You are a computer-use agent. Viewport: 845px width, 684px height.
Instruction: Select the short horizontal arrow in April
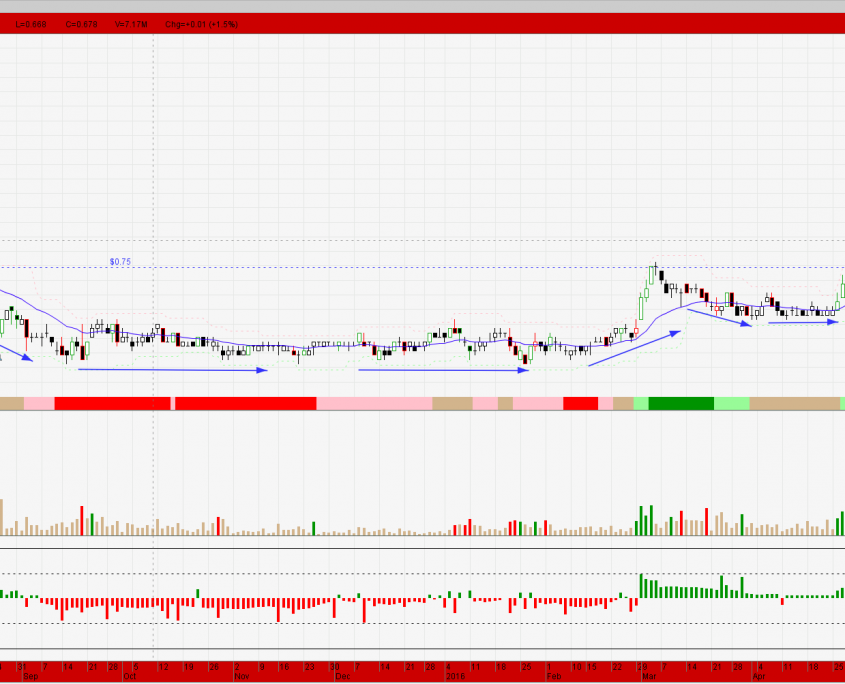coord(803,322)
